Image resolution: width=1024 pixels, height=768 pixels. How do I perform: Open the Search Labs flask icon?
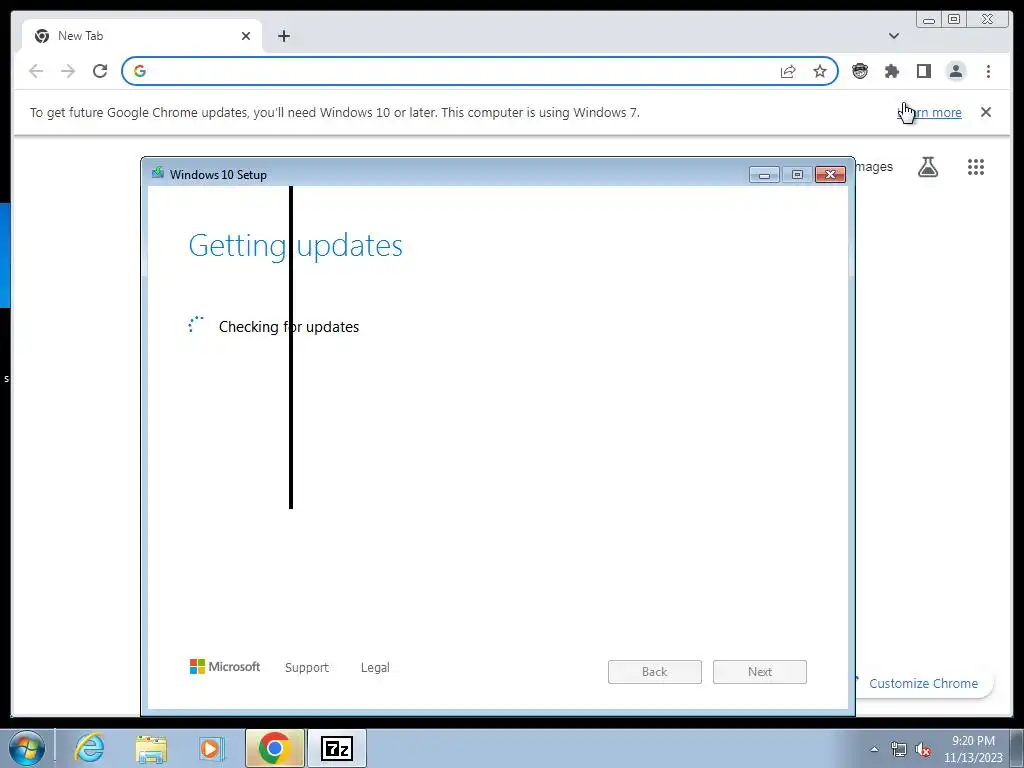coord(928,167)
